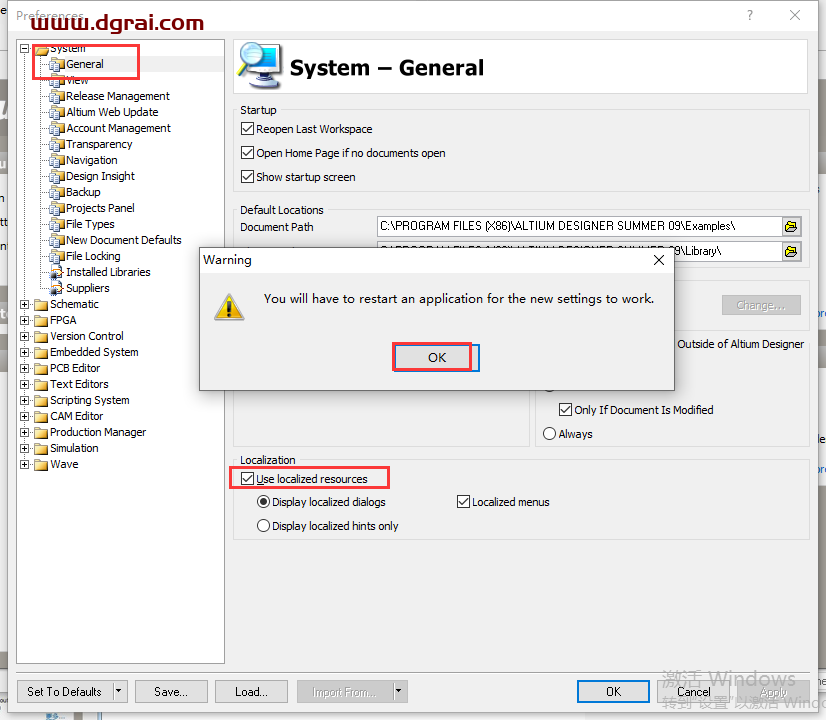Disable Use localized resources checkbox
The image size is (826, 720).
click(x=248, y=479)
